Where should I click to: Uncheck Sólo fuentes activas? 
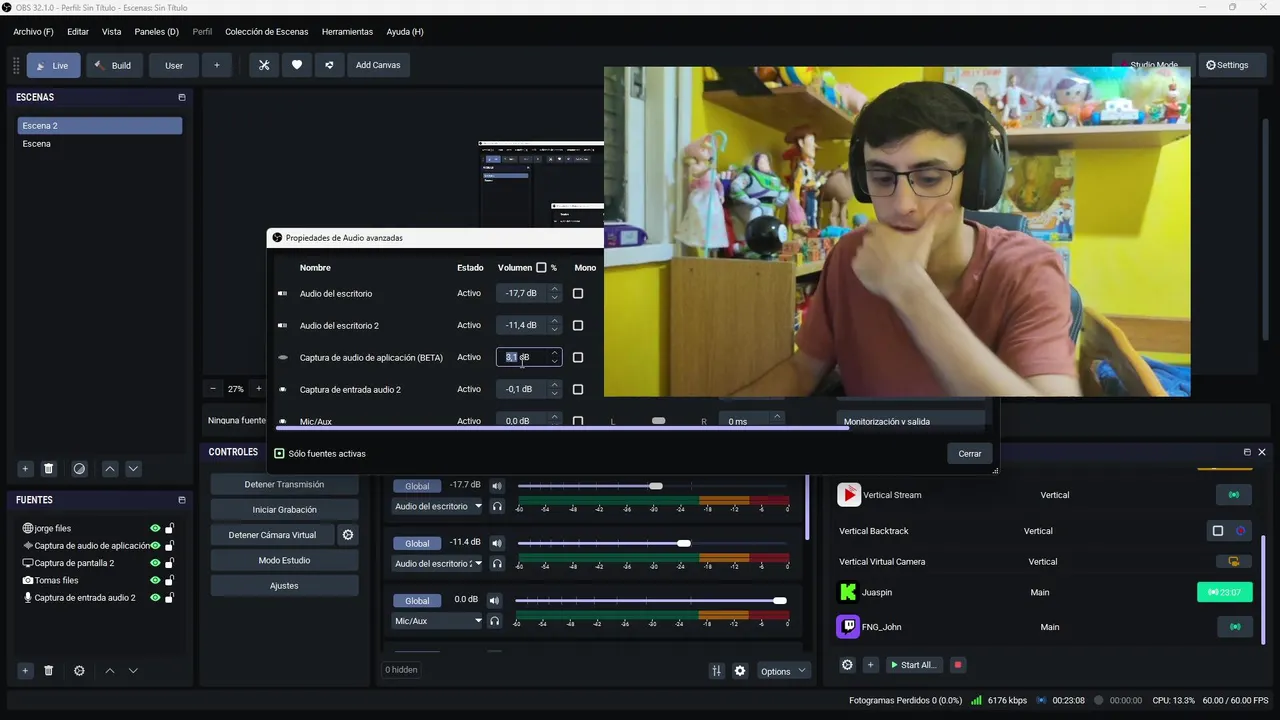(280, 453)
